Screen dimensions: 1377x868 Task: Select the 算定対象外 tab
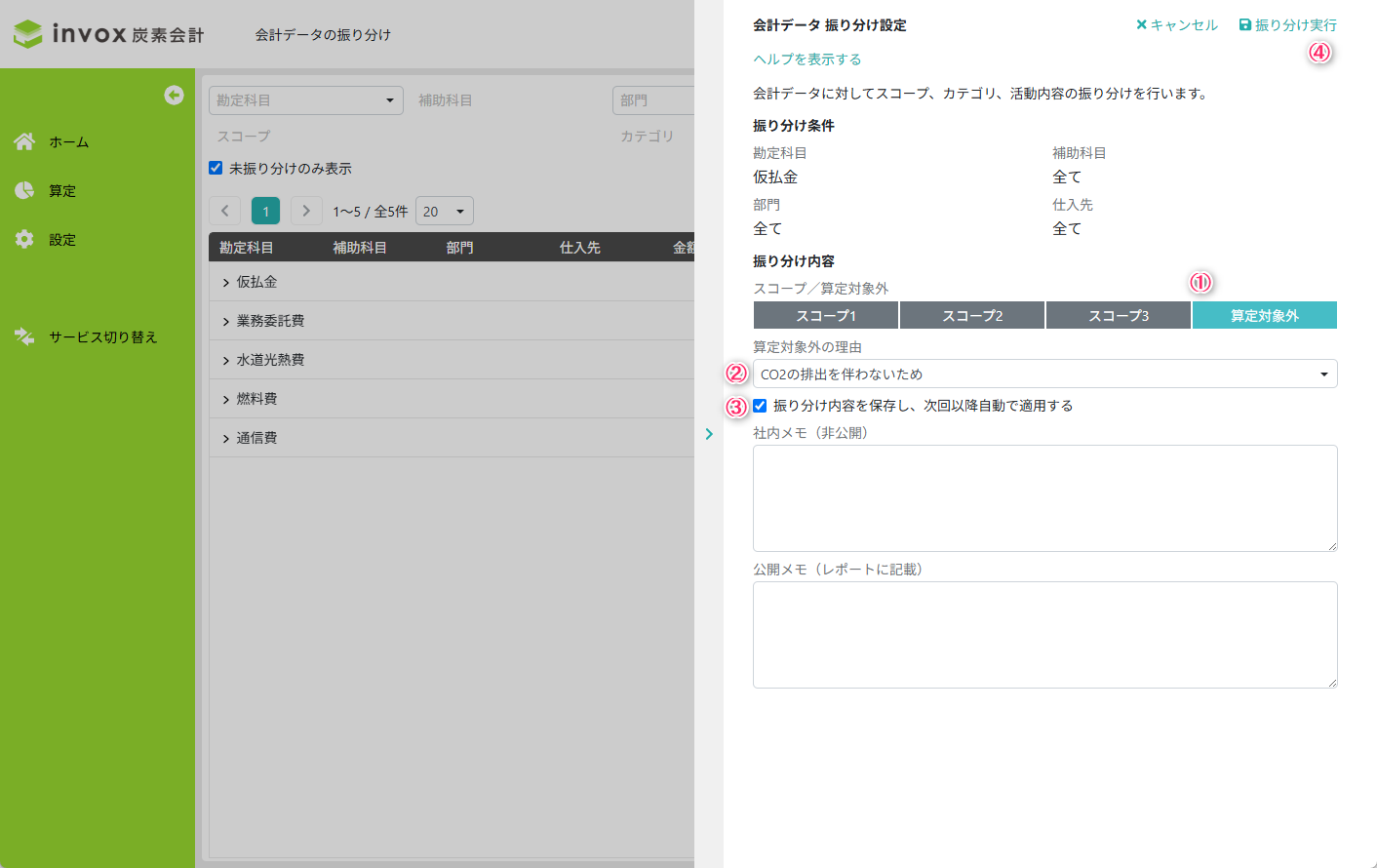pos(1265,315)
